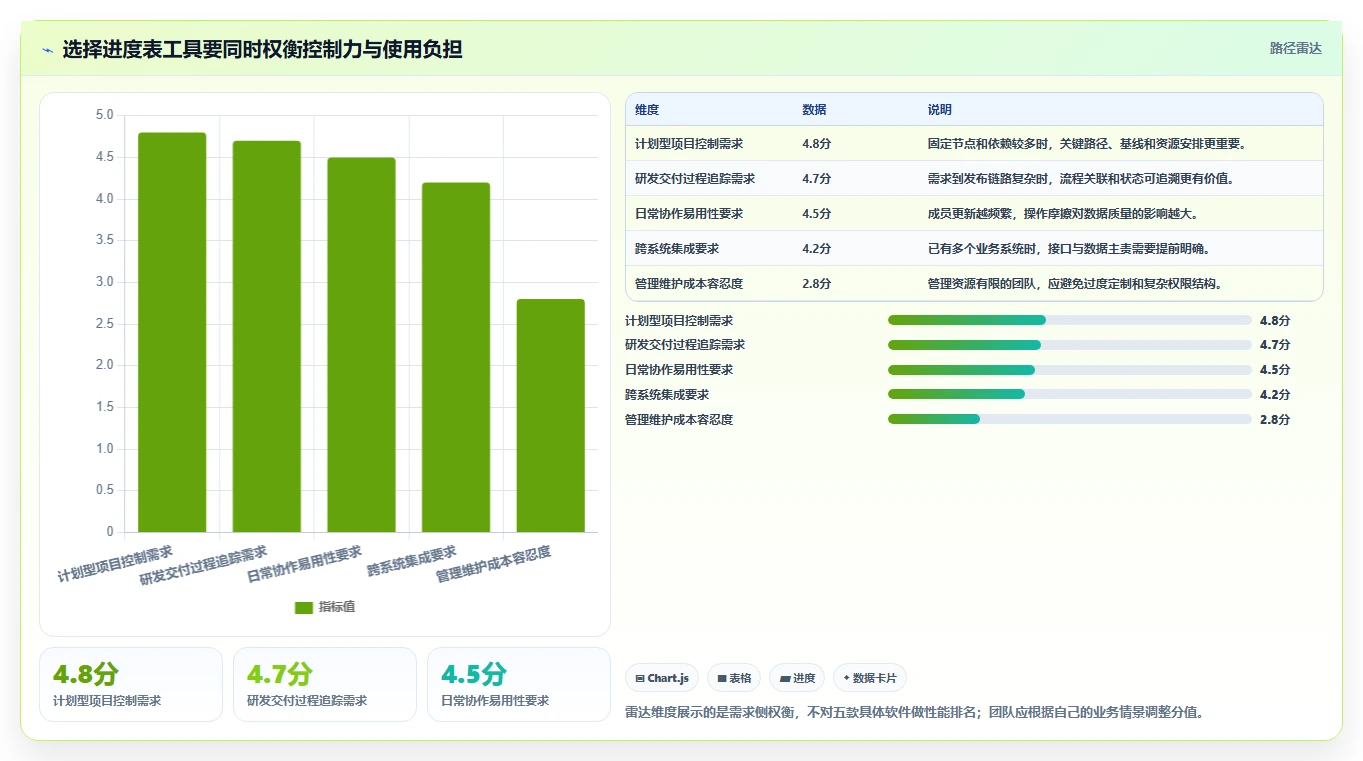
Task: Select the Chart.js tag
Action: 662,678
